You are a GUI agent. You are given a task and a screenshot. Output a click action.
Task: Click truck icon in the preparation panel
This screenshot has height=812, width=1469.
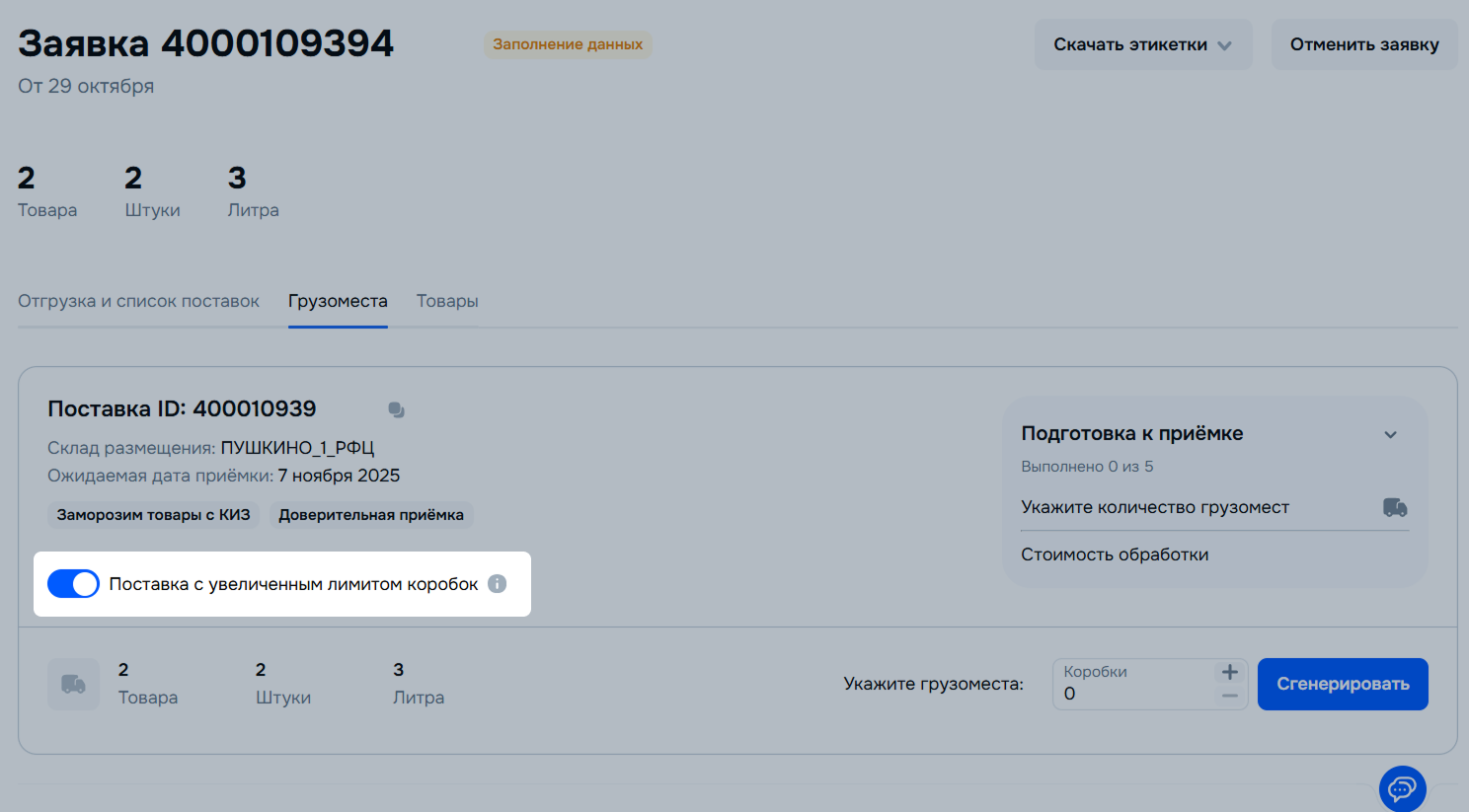pyautogui.click(x=1394, y=507)
